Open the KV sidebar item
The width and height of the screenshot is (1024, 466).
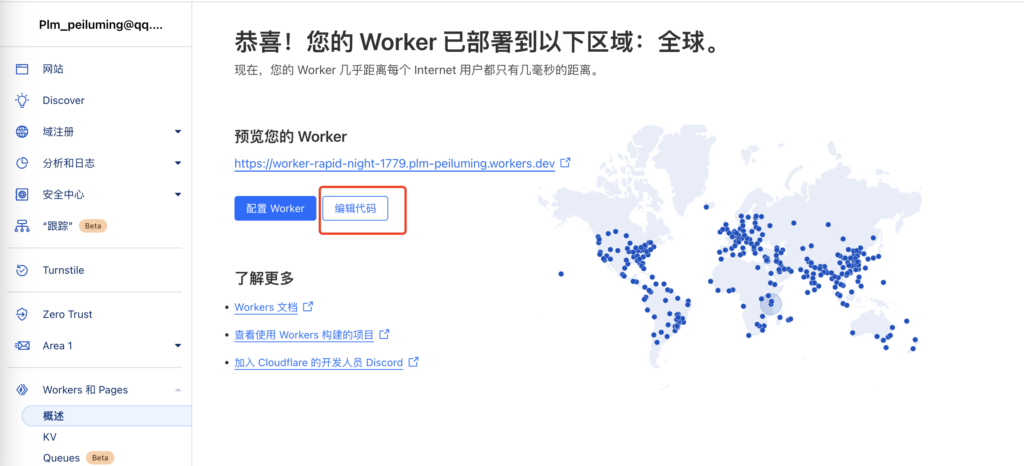coord(50,437)
